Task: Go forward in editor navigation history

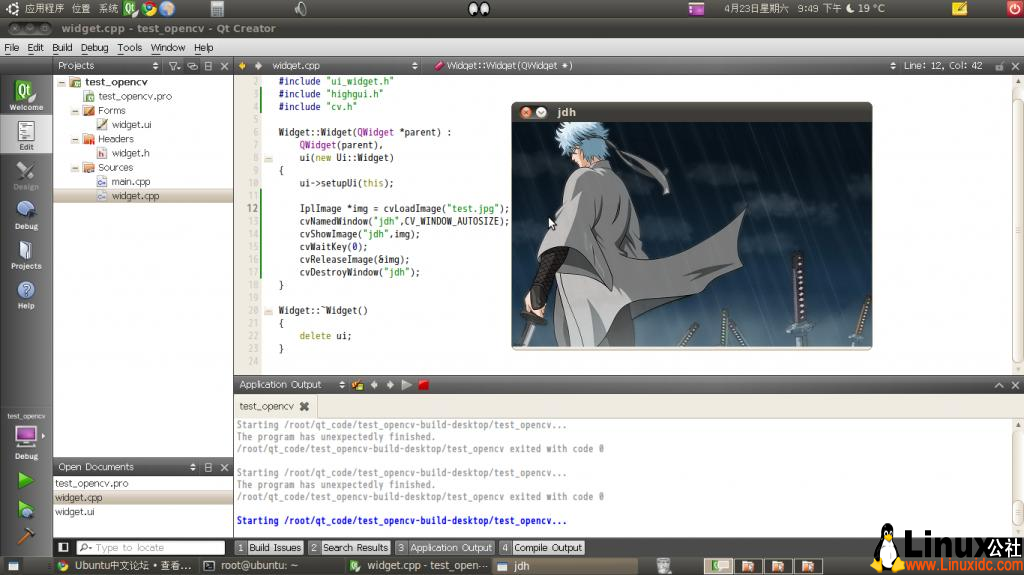Action: (259, 66)
